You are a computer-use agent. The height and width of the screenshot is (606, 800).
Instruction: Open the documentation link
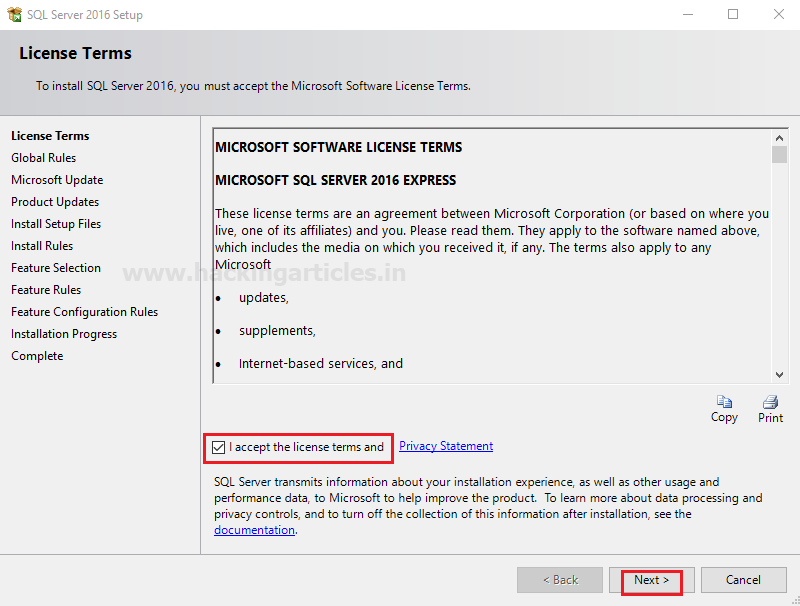(254, 530)
